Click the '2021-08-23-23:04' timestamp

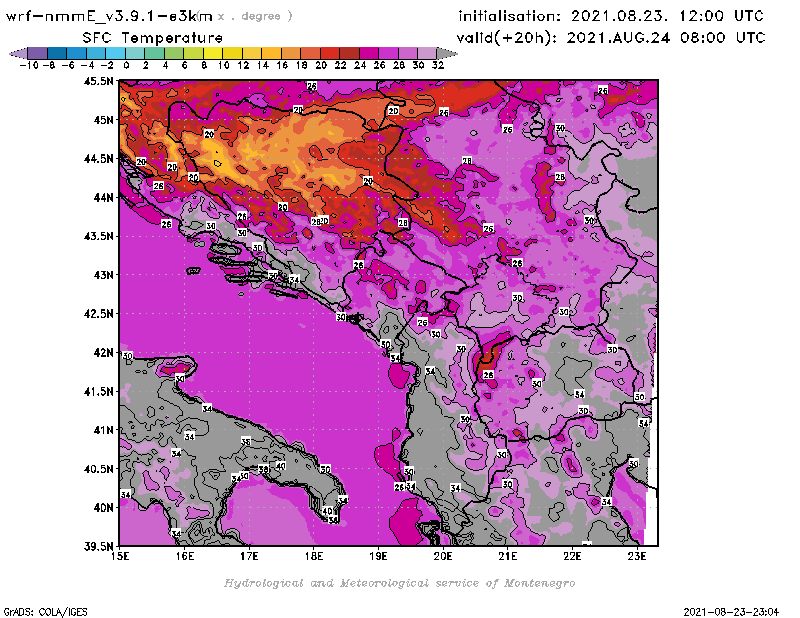click(x=731, y=612)
